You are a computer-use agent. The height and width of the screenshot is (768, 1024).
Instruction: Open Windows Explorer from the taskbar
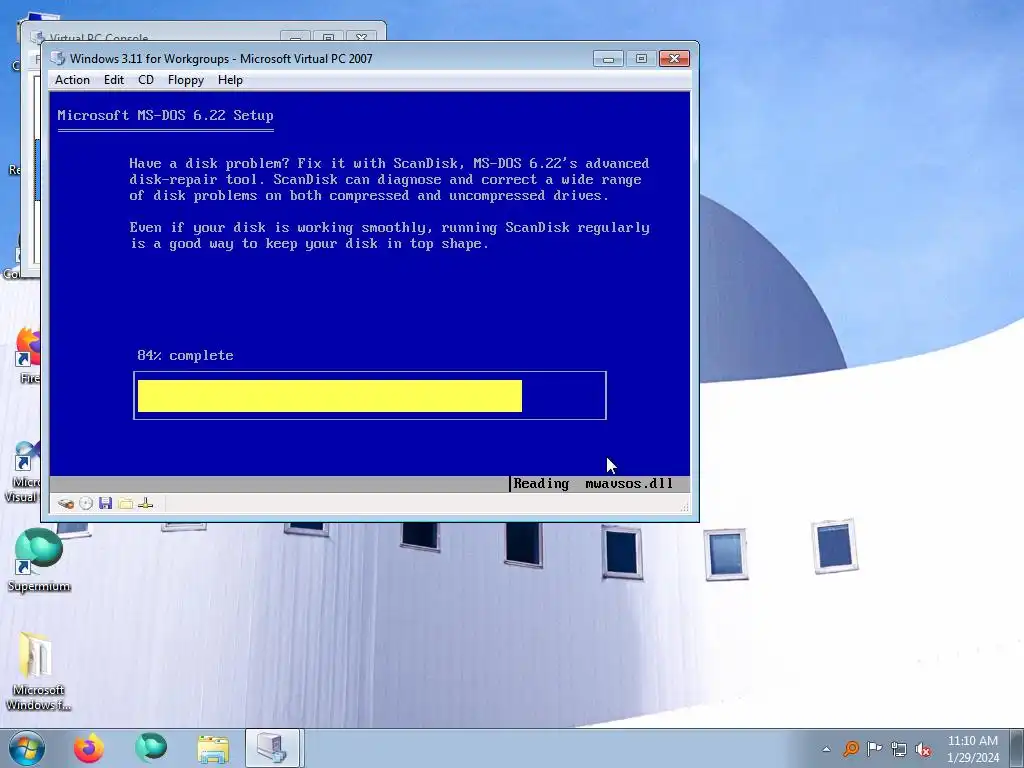pos(213,749)
